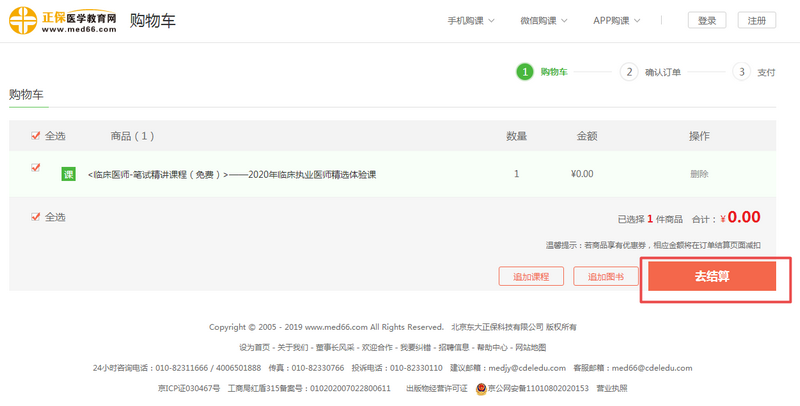Click the red 去结算 checkout button
Image resolution: width=800 pixels, height=406 pixels.
point(711,276)
